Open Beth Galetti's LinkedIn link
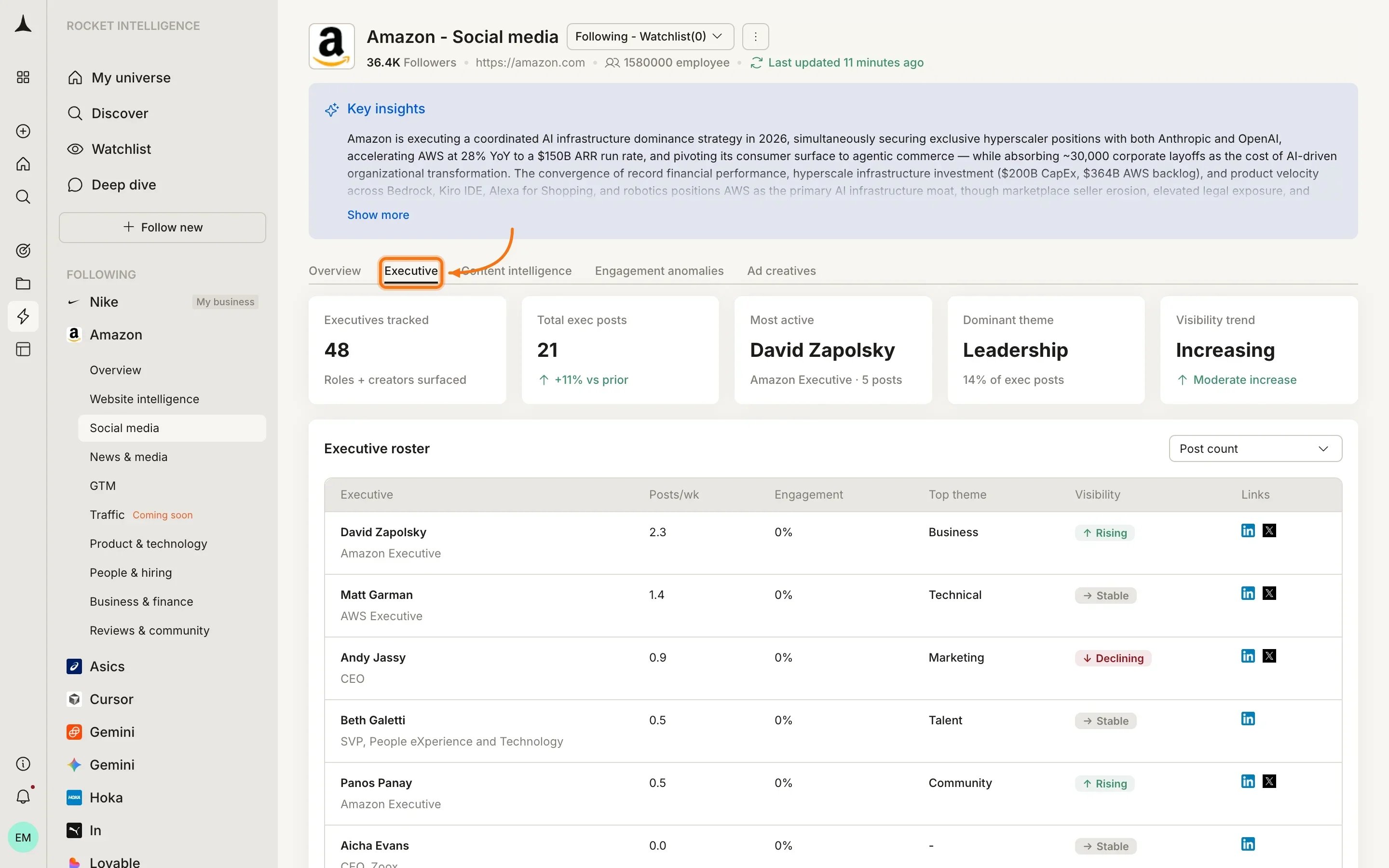Viewport: 1389px width, 868px height. click(1248, 719)
